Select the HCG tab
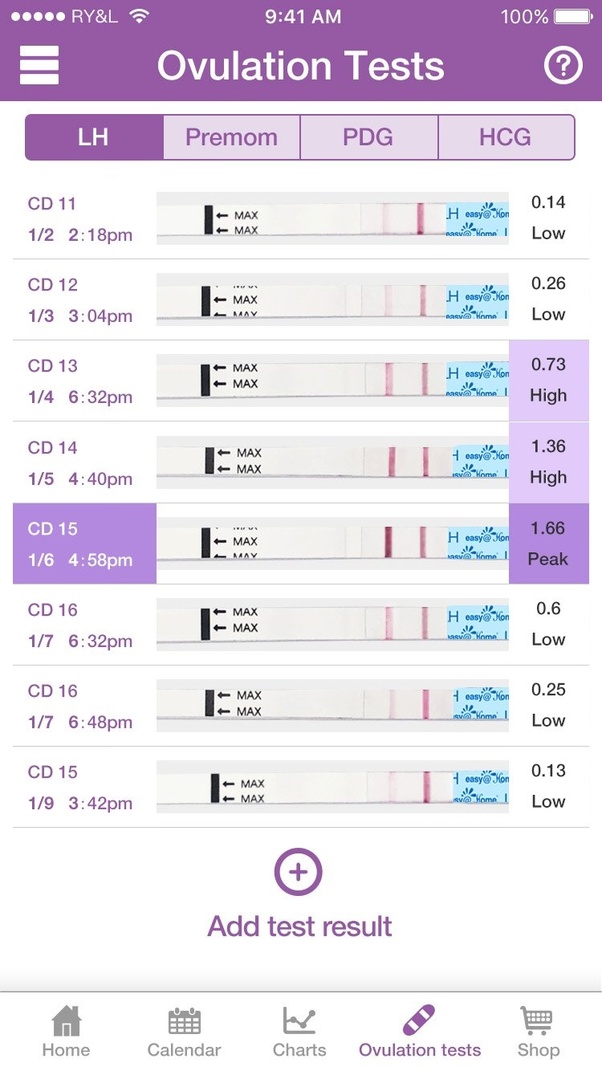602x1071 pixels. click(x=506, y=137)
